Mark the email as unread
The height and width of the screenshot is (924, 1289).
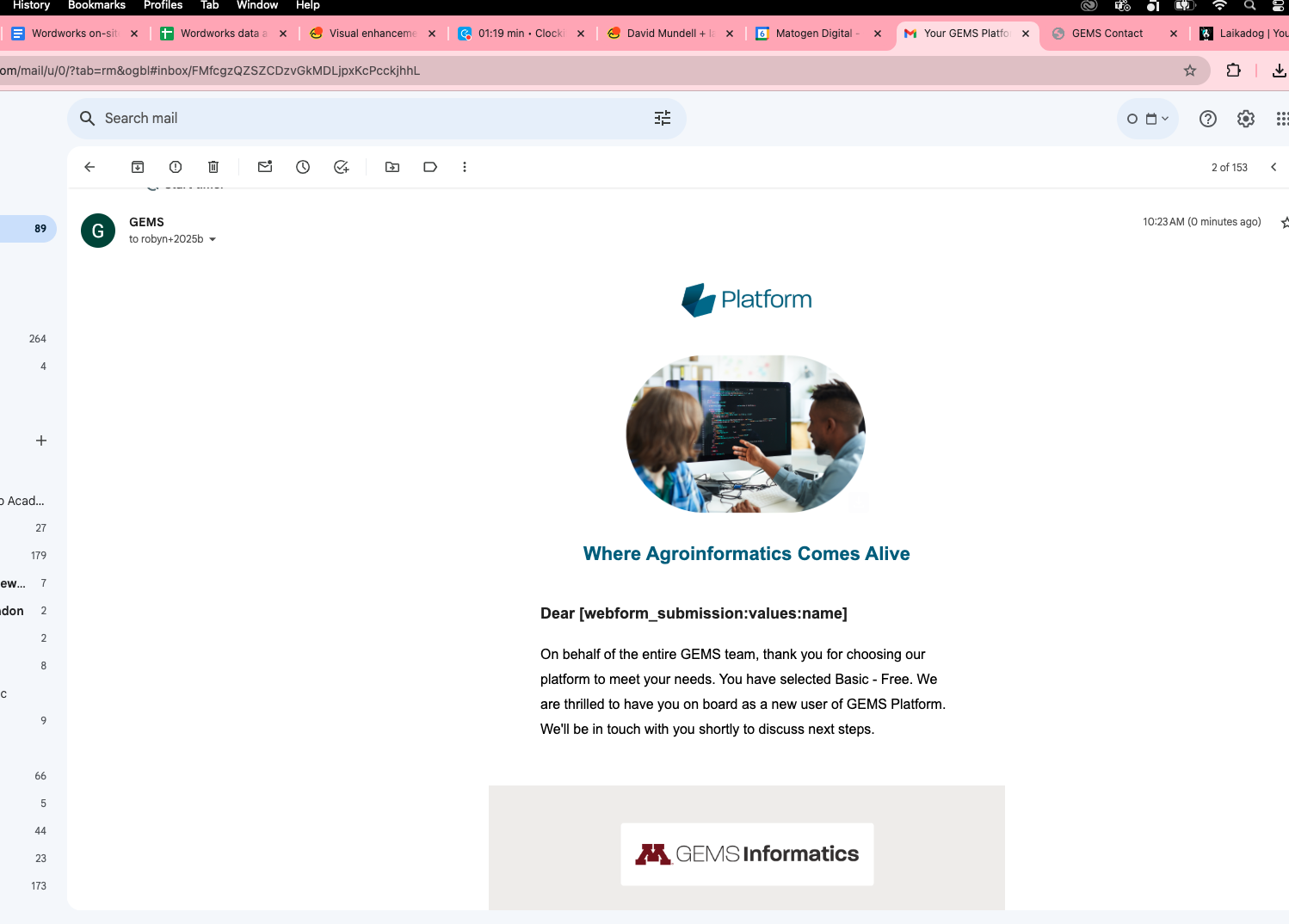[265, 167]
